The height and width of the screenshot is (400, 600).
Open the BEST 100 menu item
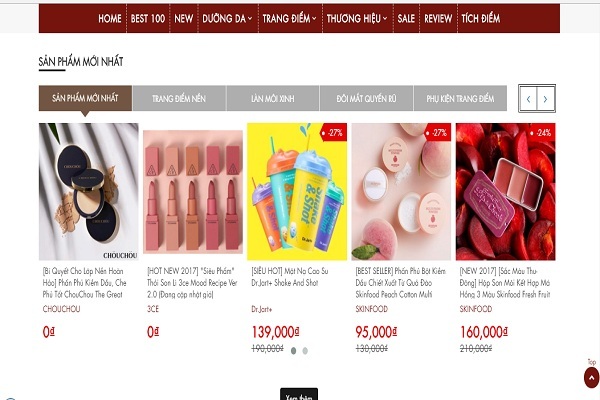pos(148,18)
